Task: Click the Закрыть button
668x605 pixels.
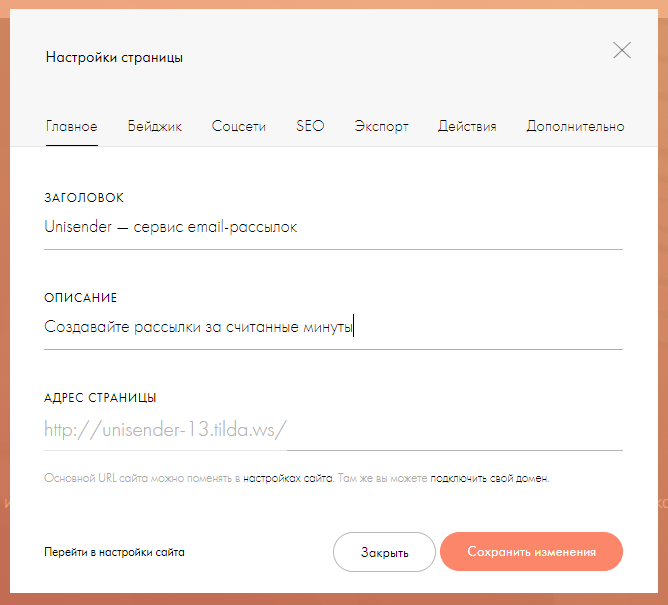Action: (384, 552)
